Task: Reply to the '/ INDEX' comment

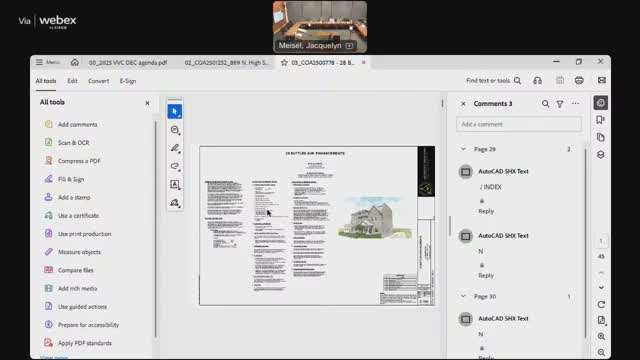Action: tap(486, 211)
